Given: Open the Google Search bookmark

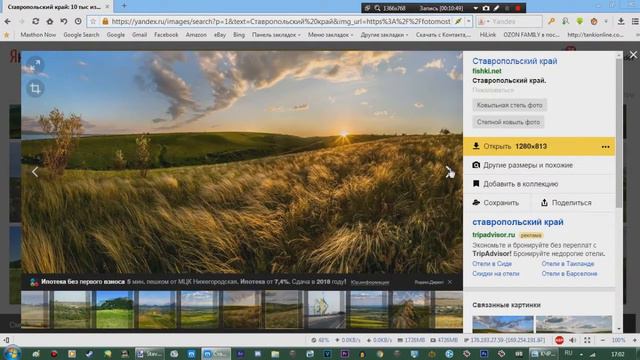Looking at the screenshot, I should pos(81,35).
